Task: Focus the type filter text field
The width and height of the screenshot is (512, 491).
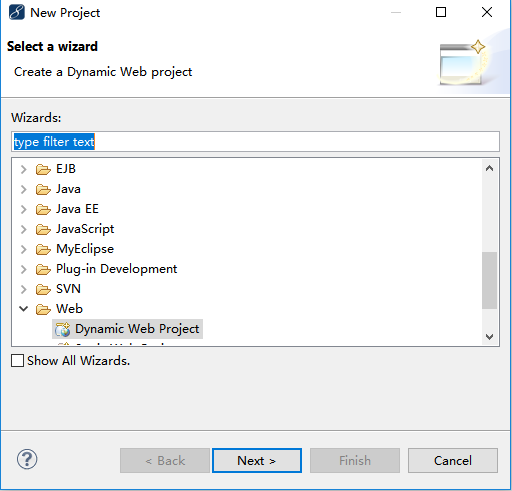Action: tap(255, 142)
